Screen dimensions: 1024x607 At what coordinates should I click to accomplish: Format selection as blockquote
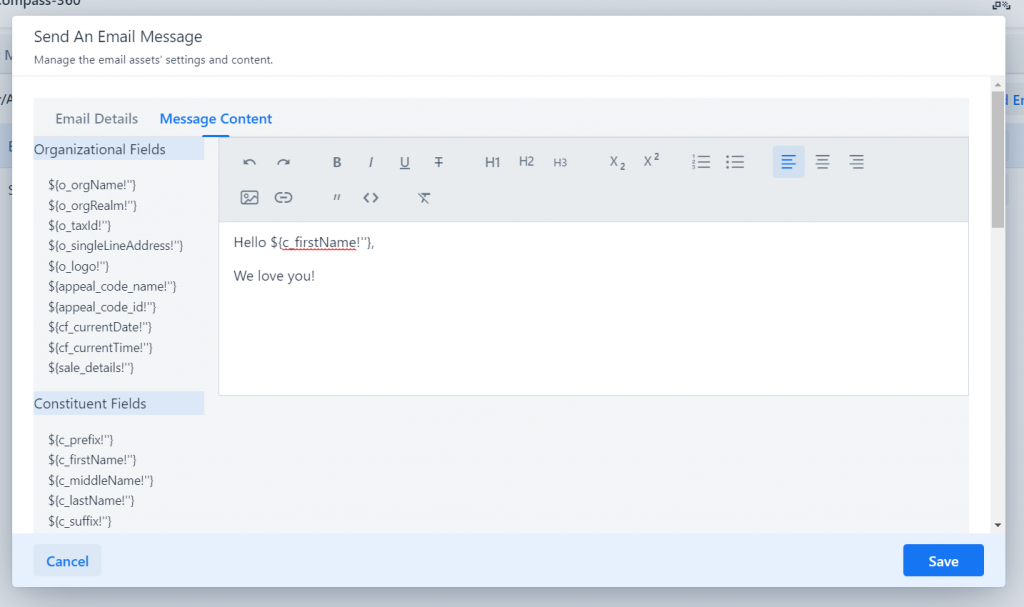(x=337, y=197)
